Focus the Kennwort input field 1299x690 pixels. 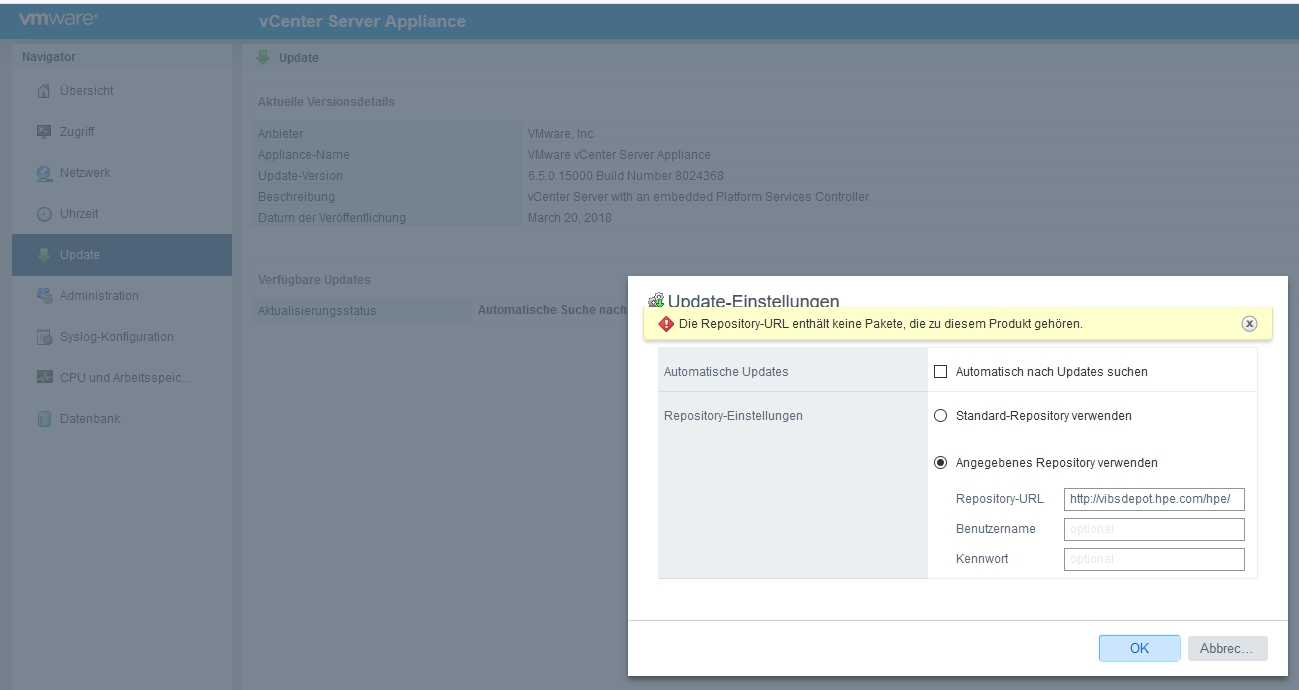(x=1154, y=559)
